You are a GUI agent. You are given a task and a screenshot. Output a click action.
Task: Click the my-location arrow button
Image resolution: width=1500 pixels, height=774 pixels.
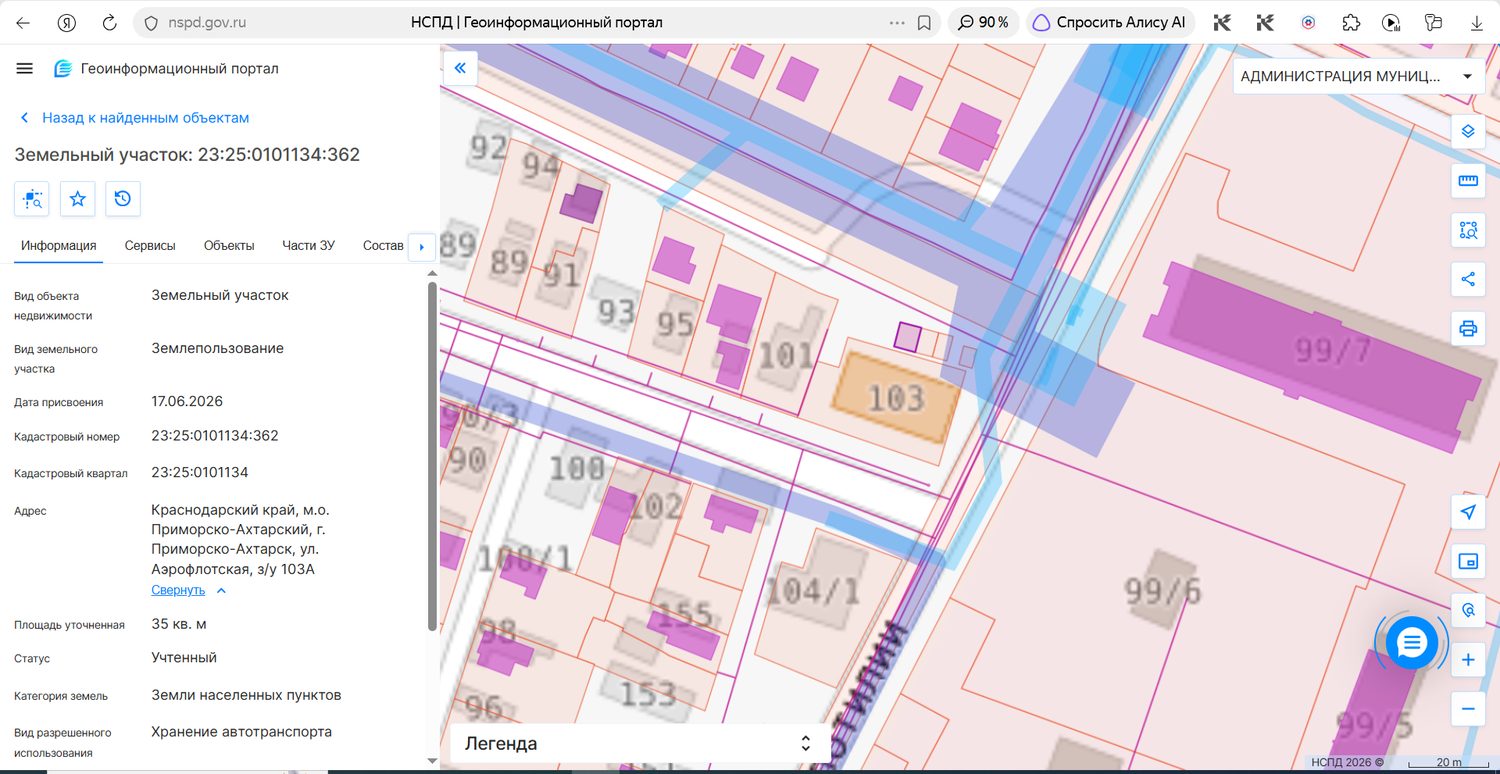[x=1468, y=512]
